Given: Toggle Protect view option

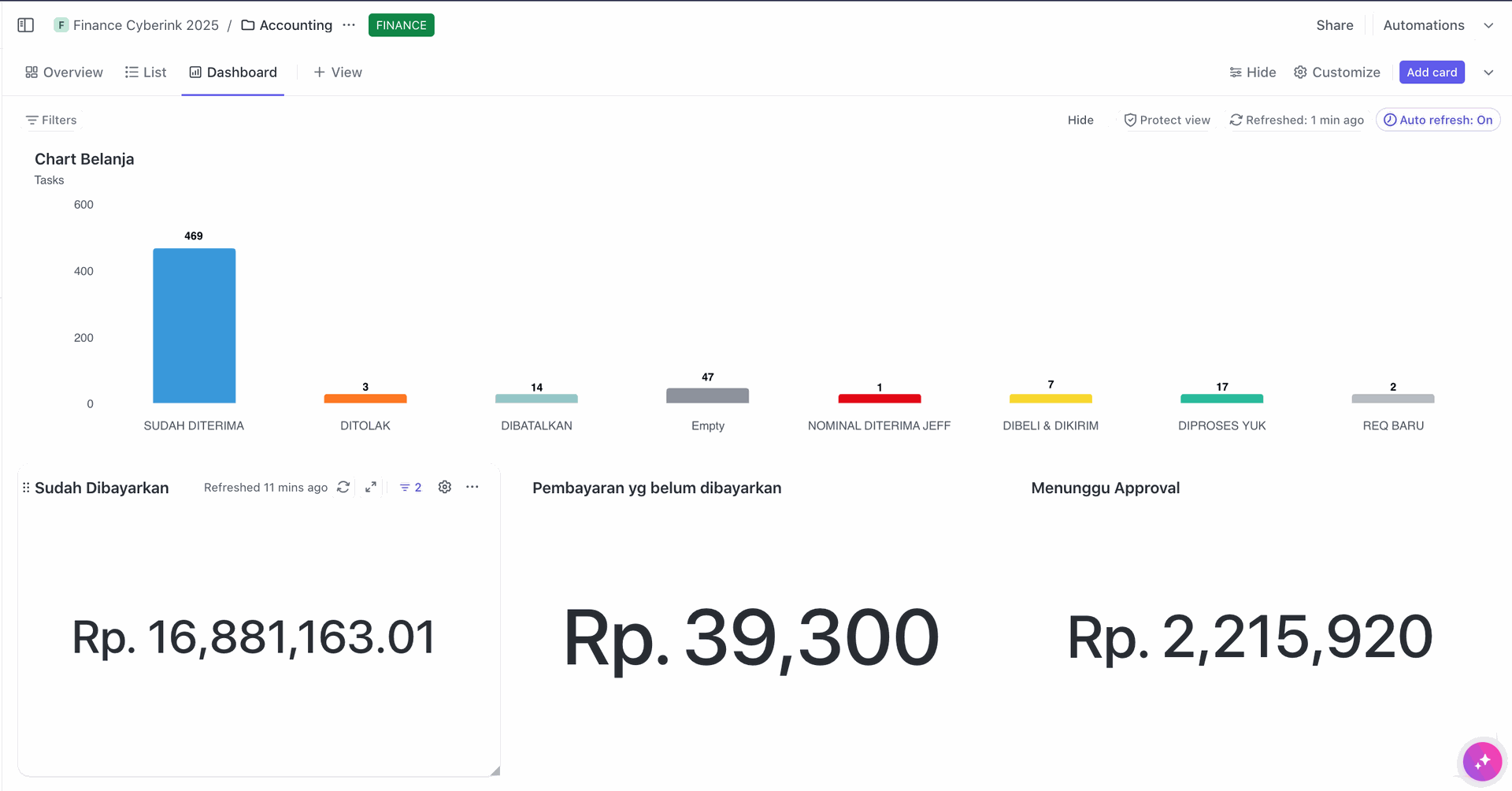Looking at the screenshot, I should (1166, 120).
